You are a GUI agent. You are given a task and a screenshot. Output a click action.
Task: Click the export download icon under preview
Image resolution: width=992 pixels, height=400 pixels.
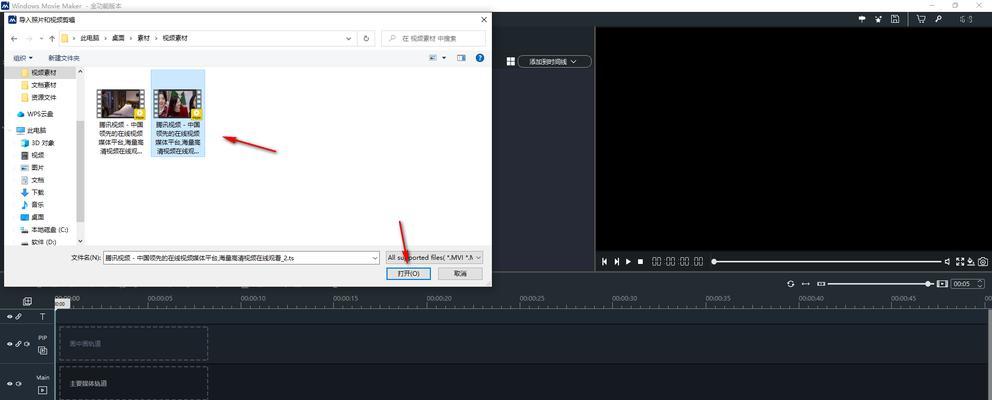pyautogui.click(x=970, y=261)
